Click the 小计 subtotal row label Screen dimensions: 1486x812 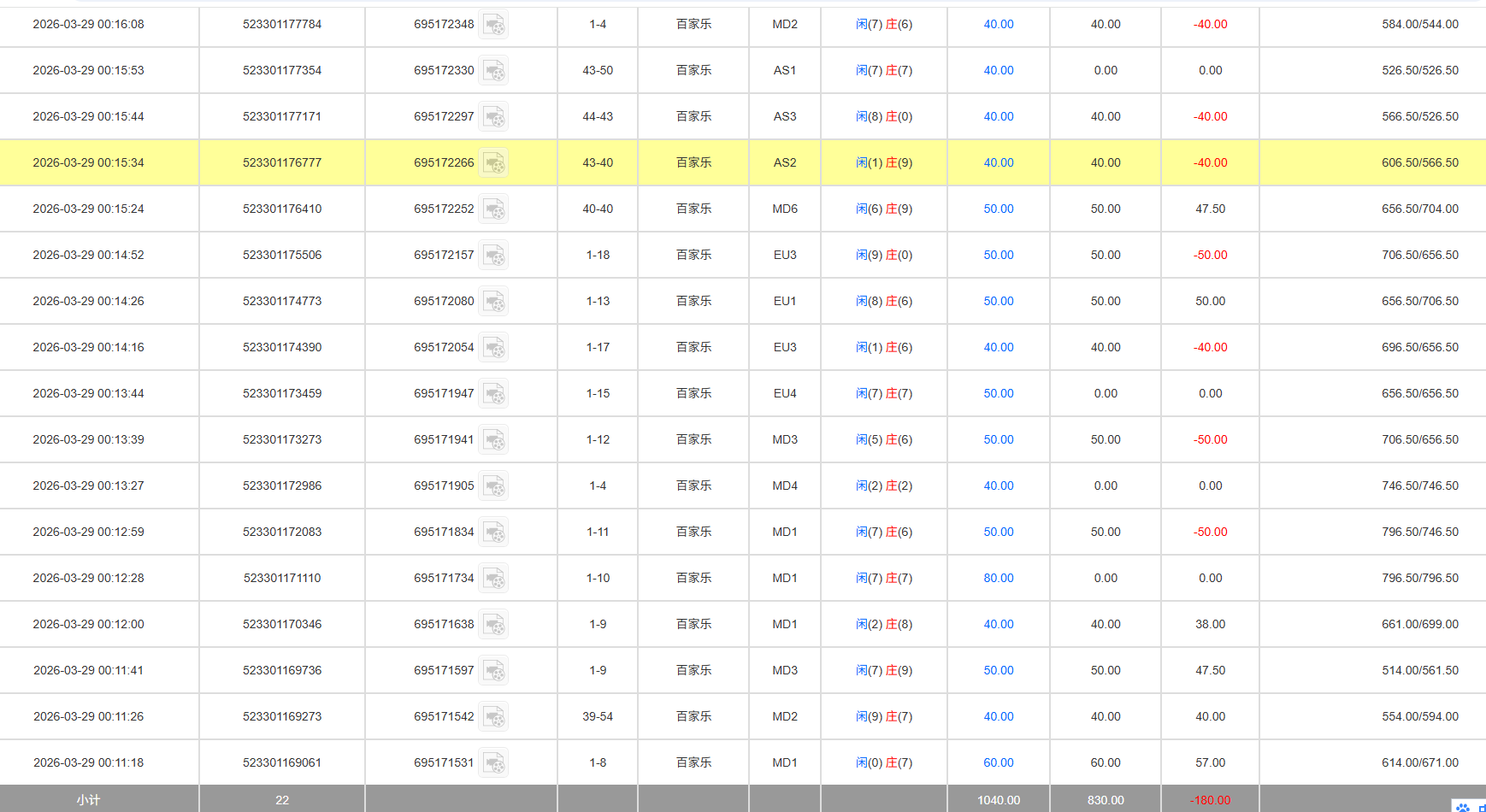pos(88,800)
